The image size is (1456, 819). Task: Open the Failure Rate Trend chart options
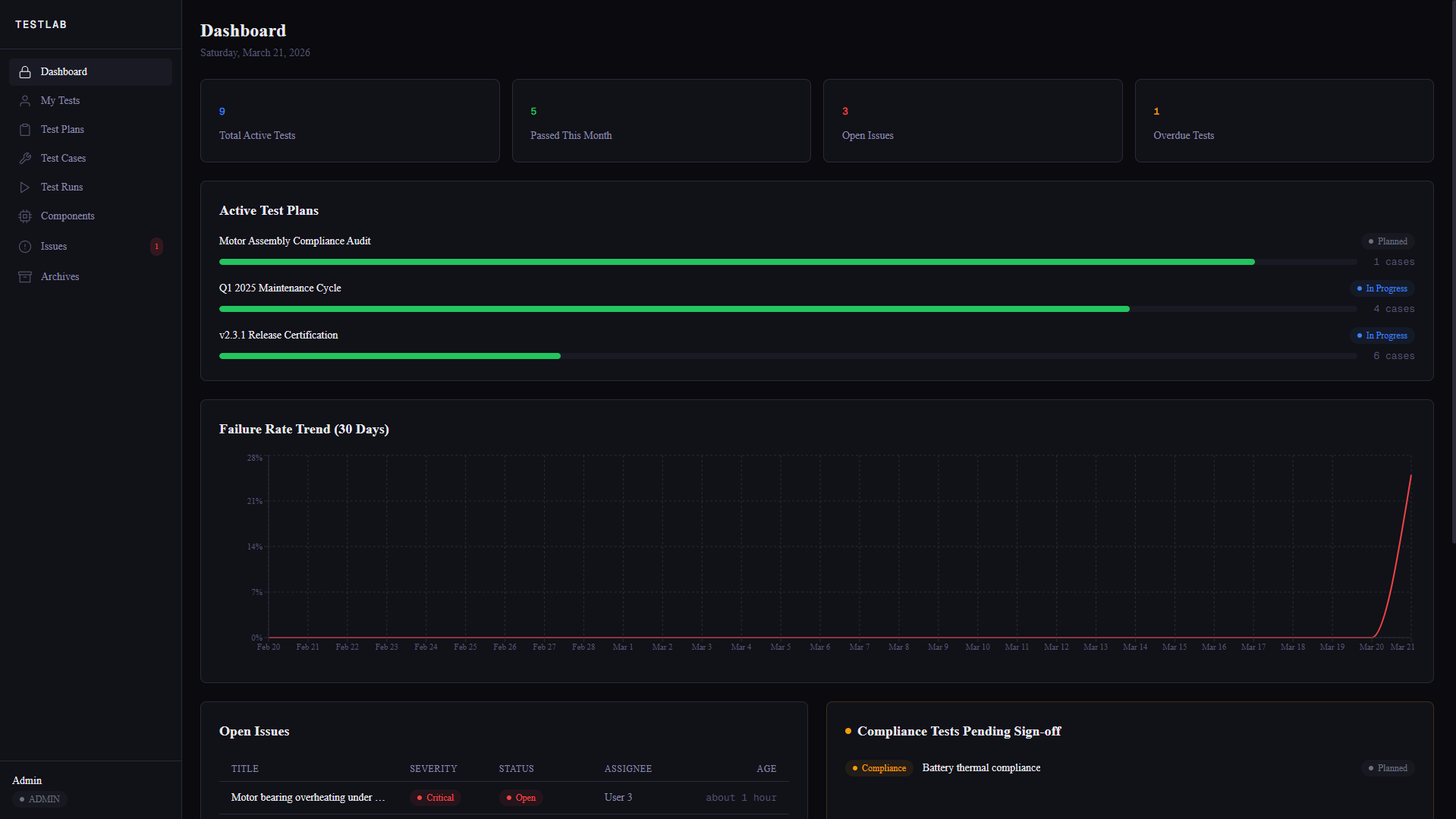pos(303,429)
